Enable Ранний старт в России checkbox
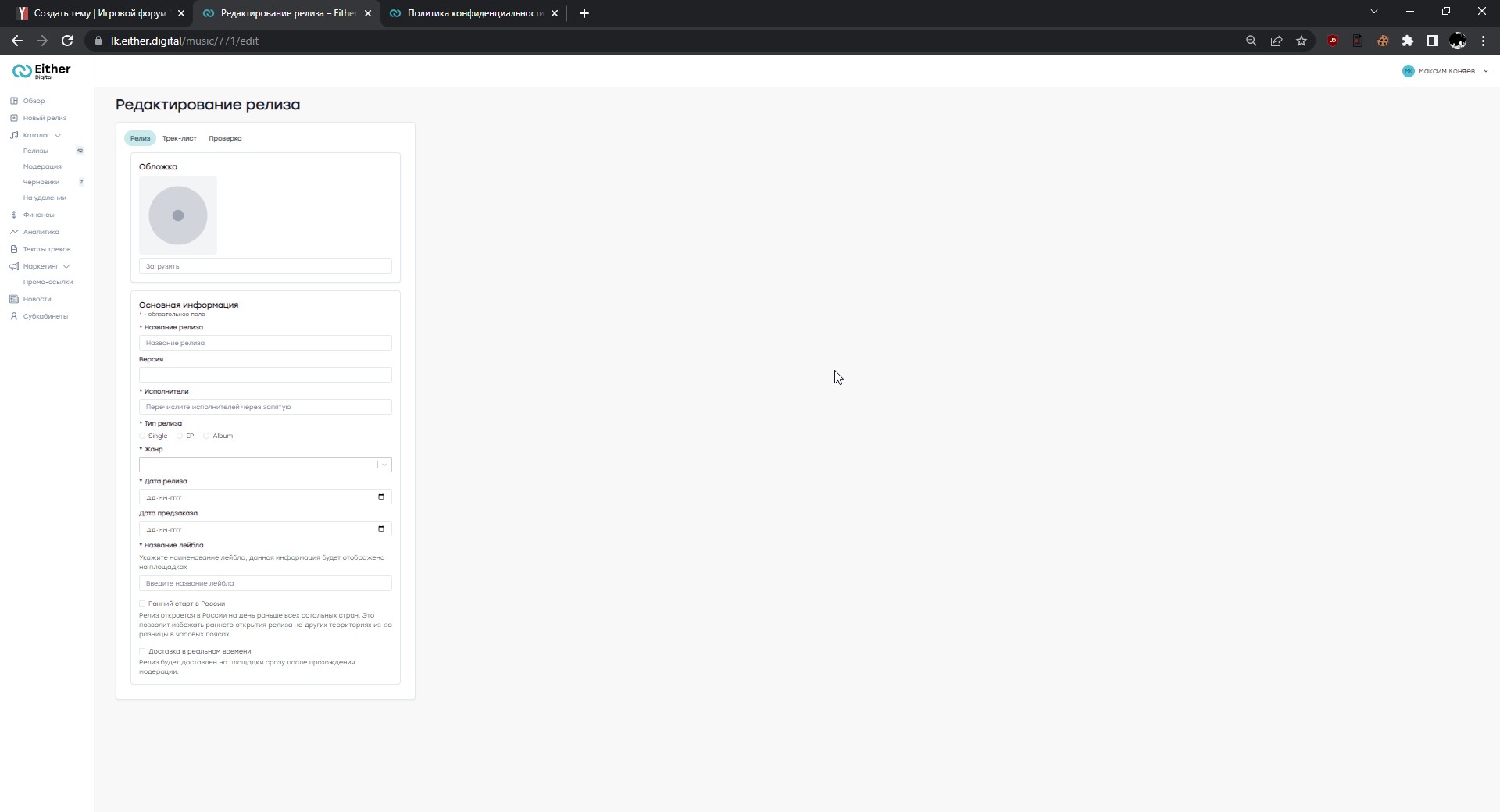The image size is (1500, 812). tap(142, 604)
